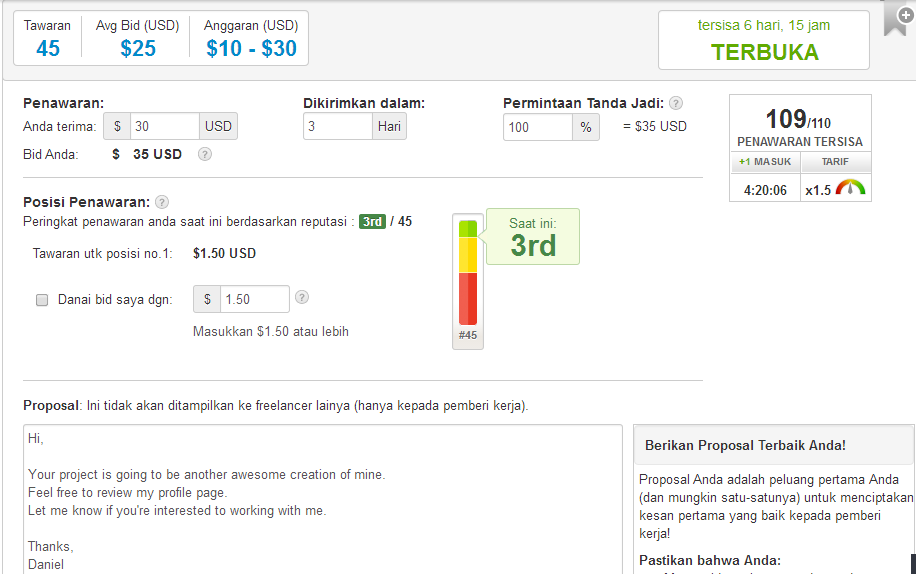Click the Dikirimkan dalam days field

tap(338, 127)
